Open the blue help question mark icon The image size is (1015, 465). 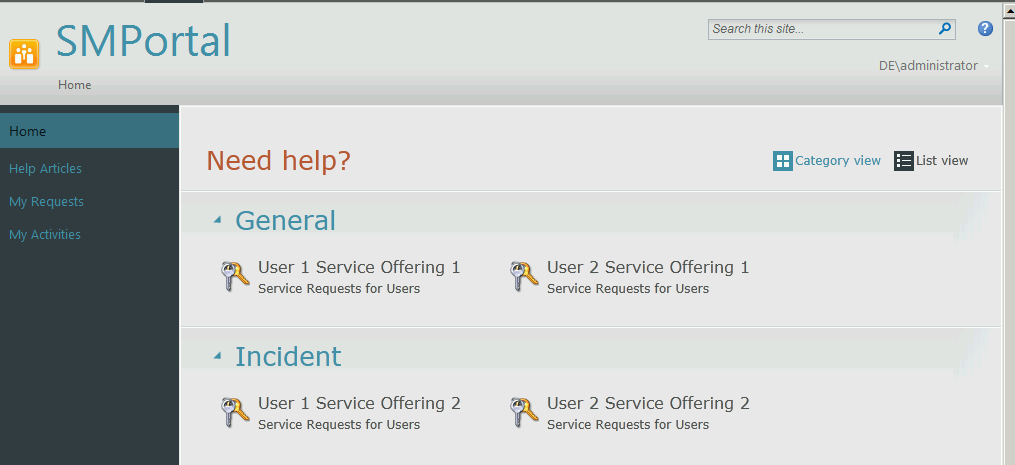pyautogui.click(x=985, y=29)
